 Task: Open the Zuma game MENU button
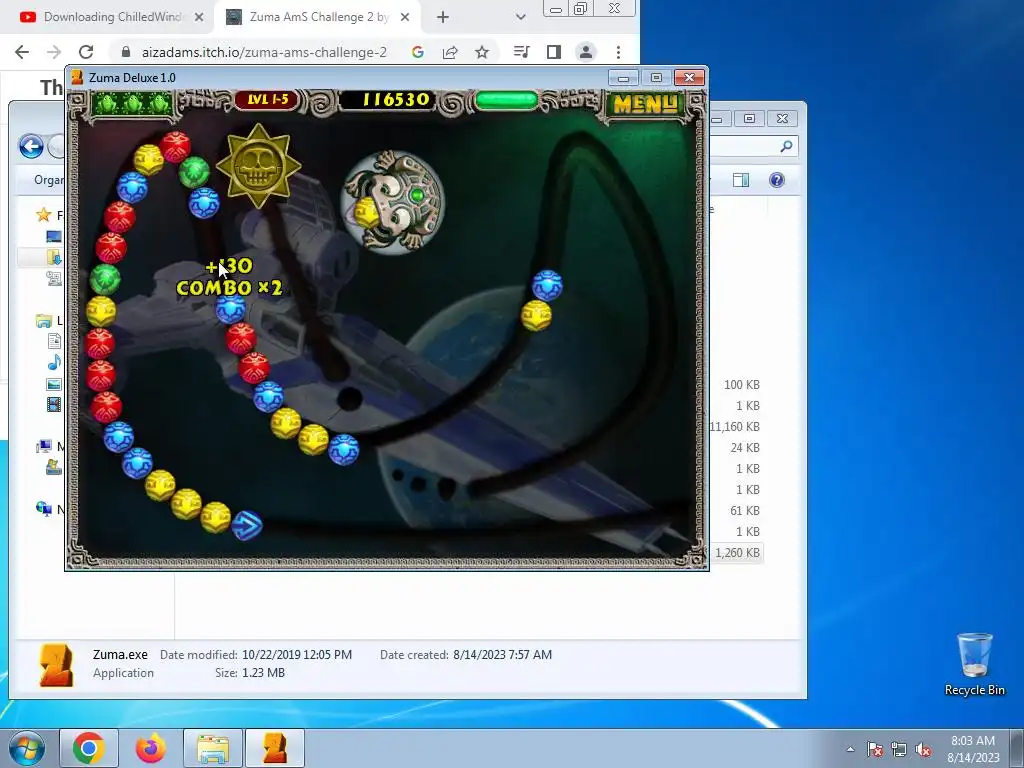coord(645,104)
